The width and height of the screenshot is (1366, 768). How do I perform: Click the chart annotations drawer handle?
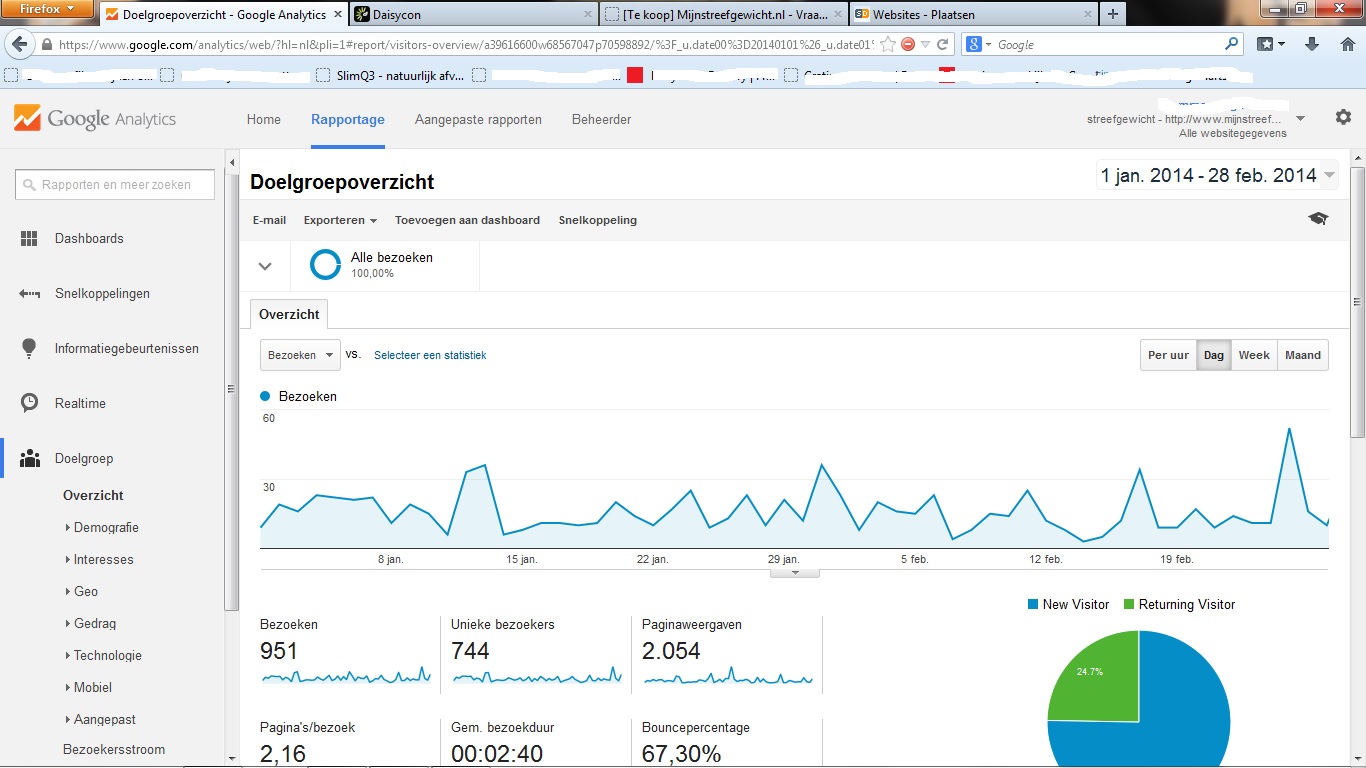coord(795,573)
